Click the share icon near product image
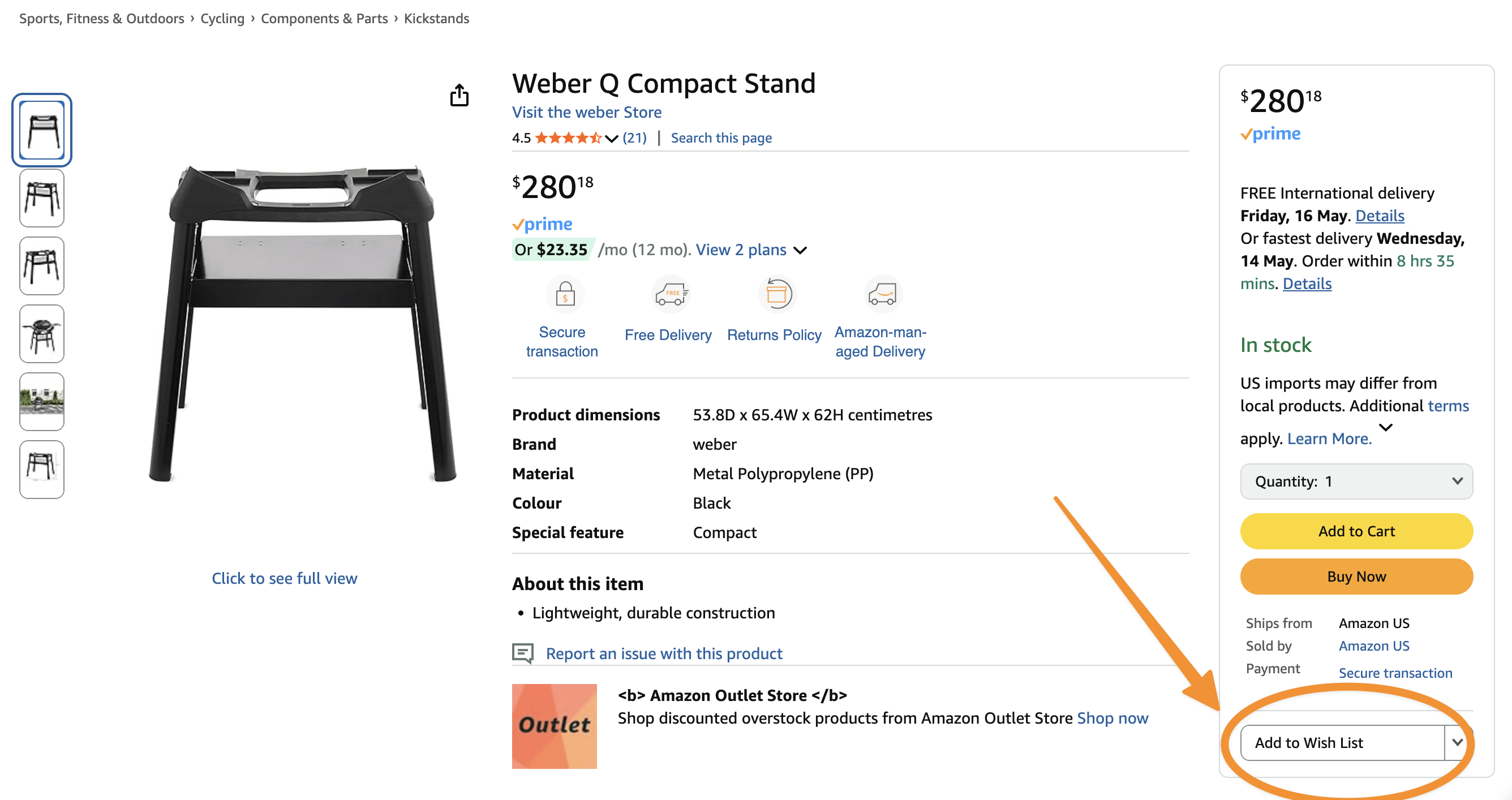 point(459,96)
